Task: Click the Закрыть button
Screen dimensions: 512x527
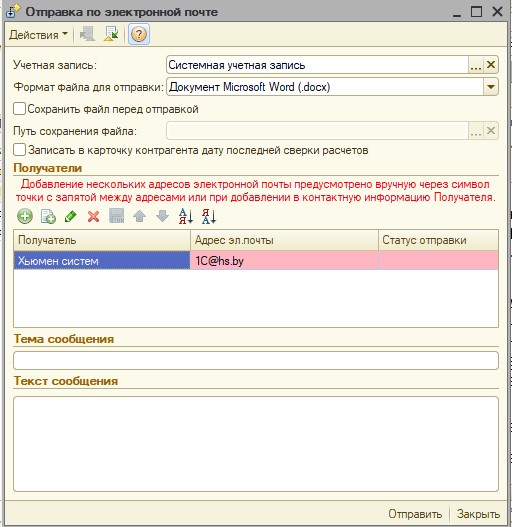Action: (478, 514)
